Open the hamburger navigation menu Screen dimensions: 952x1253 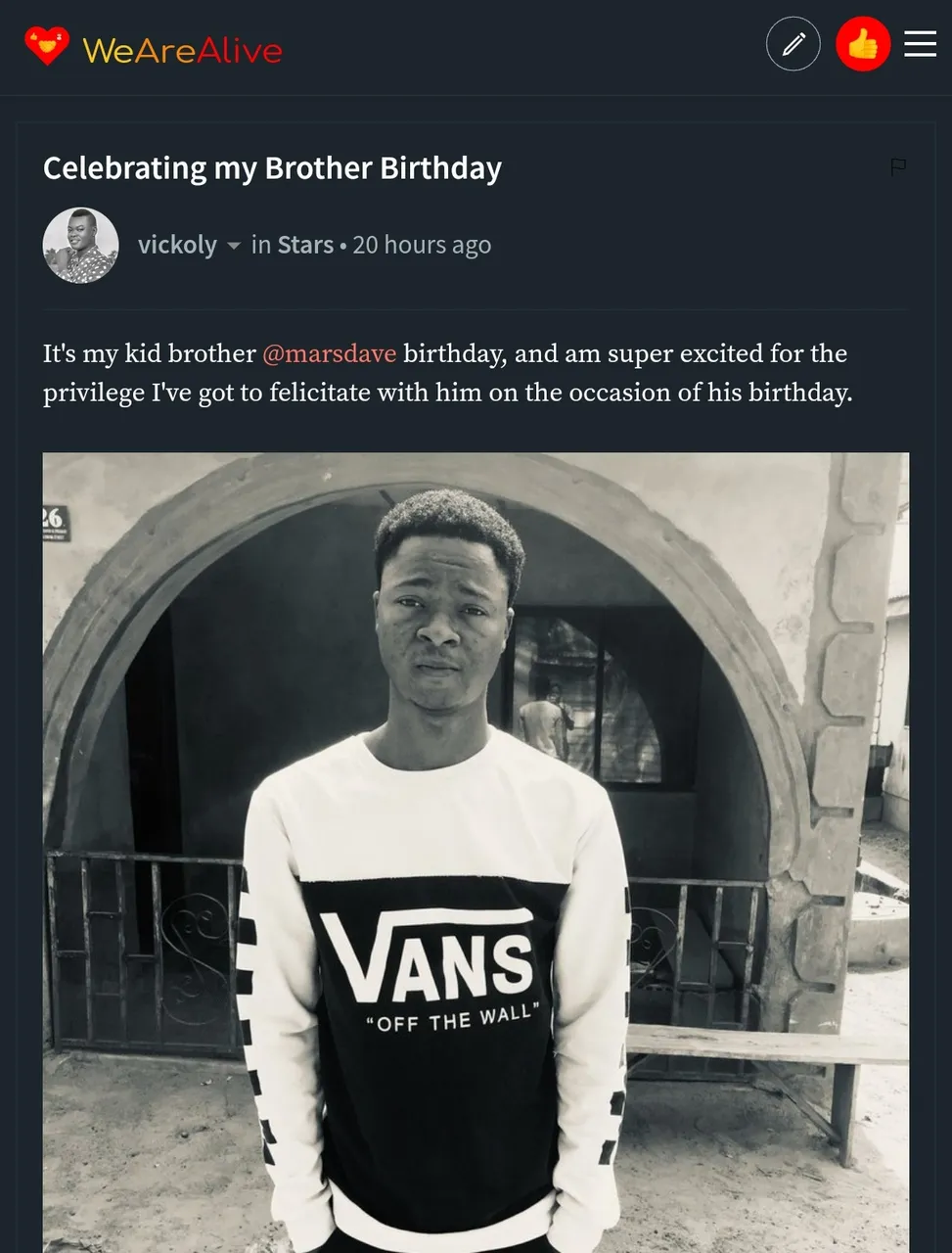click(920, 44)
